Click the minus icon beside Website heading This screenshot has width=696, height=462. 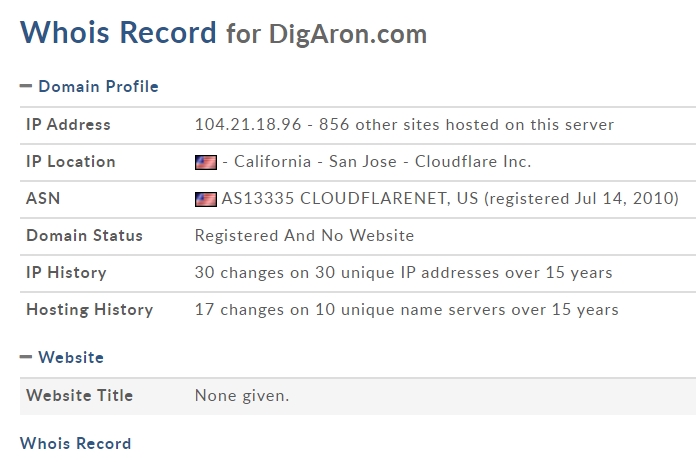tap(26, 357)
